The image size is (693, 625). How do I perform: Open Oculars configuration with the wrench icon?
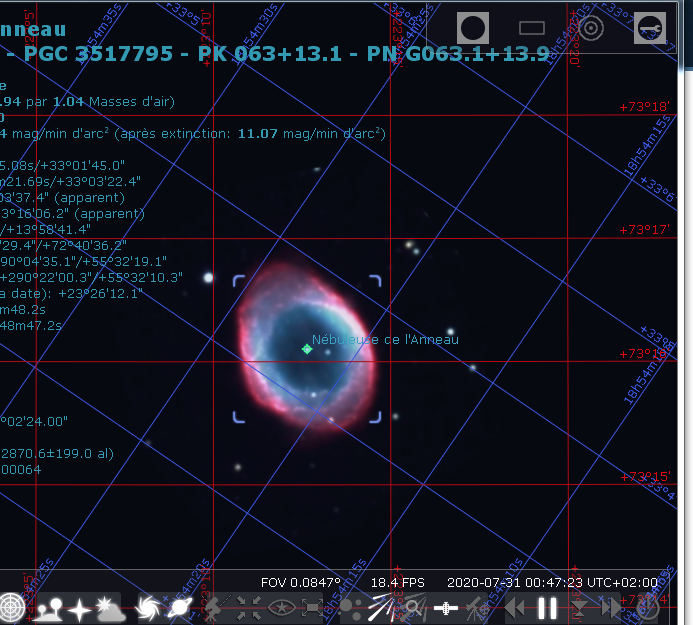(650, 28)
